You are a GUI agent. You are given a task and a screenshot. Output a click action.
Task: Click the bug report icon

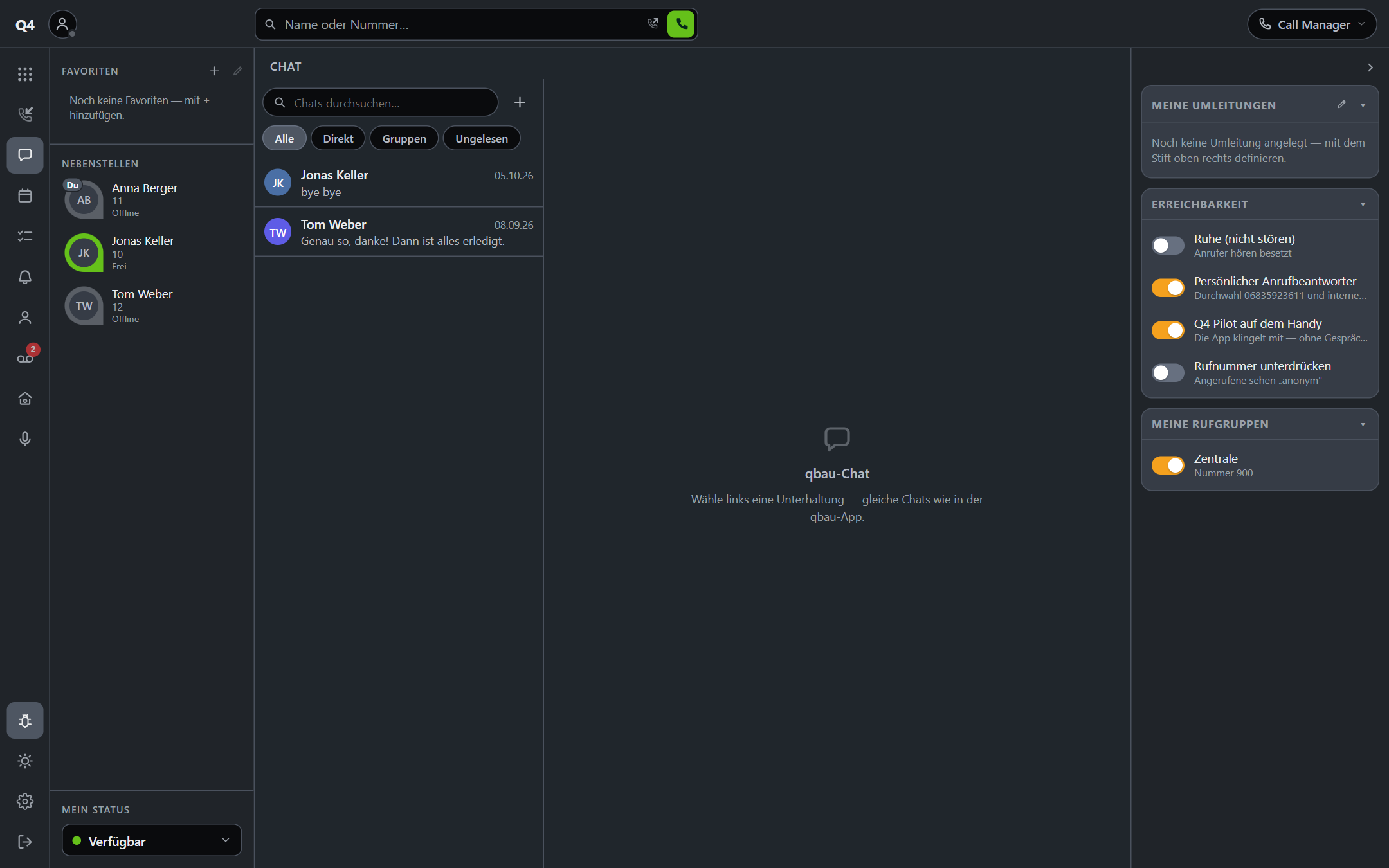tap(25, 721)
